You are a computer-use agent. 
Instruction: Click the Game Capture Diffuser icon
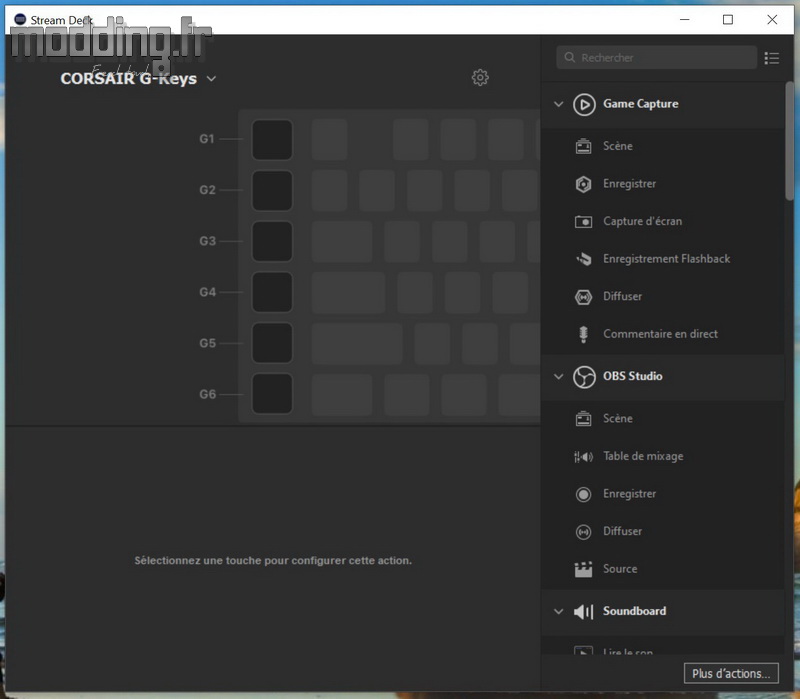point(583,297)
